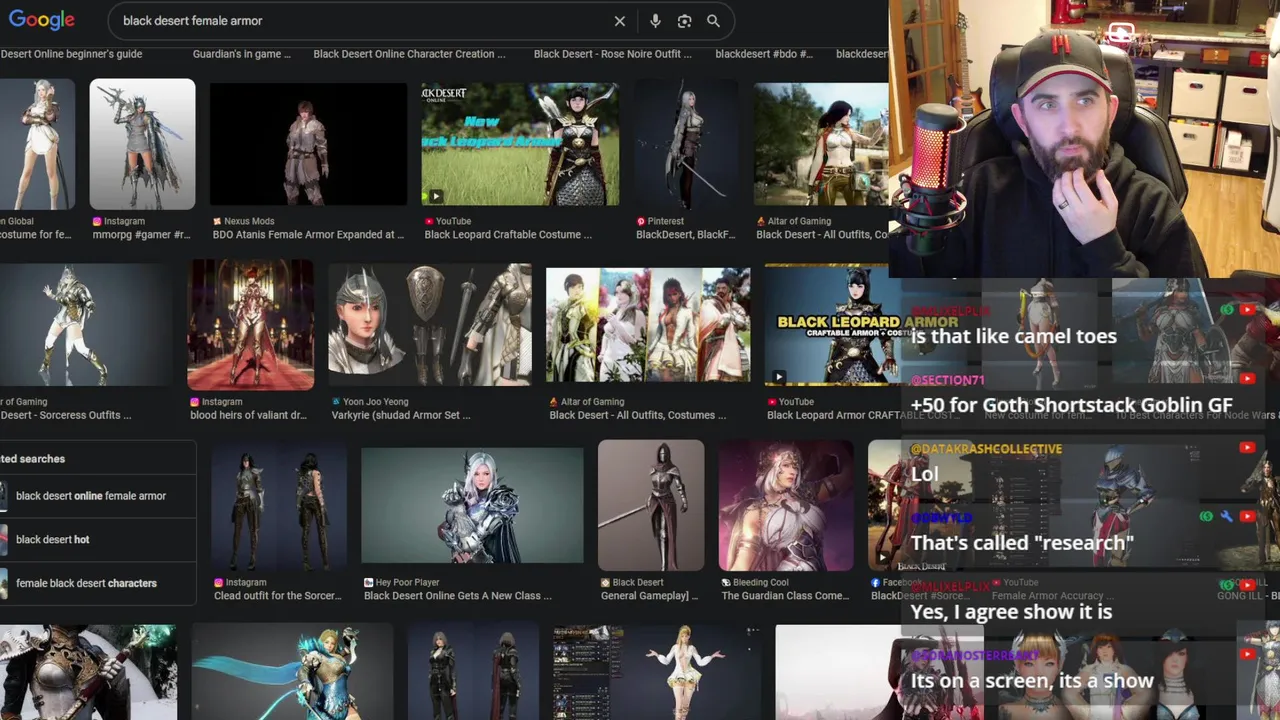Click 'General Gameplay]' caption text
The image size is (1280, 720).
[x=649, y=596]
